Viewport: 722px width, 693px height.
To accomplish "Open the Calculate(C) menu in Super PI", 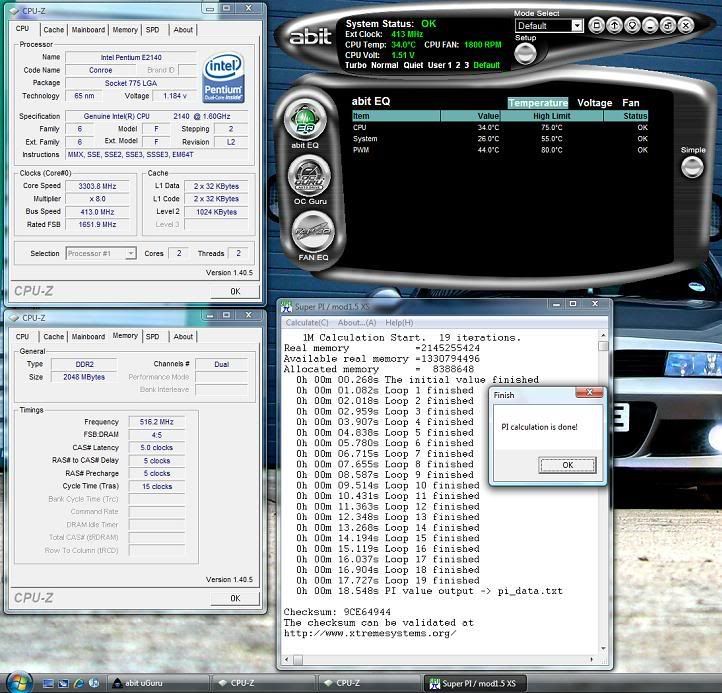I will click(x=307, y=323).
